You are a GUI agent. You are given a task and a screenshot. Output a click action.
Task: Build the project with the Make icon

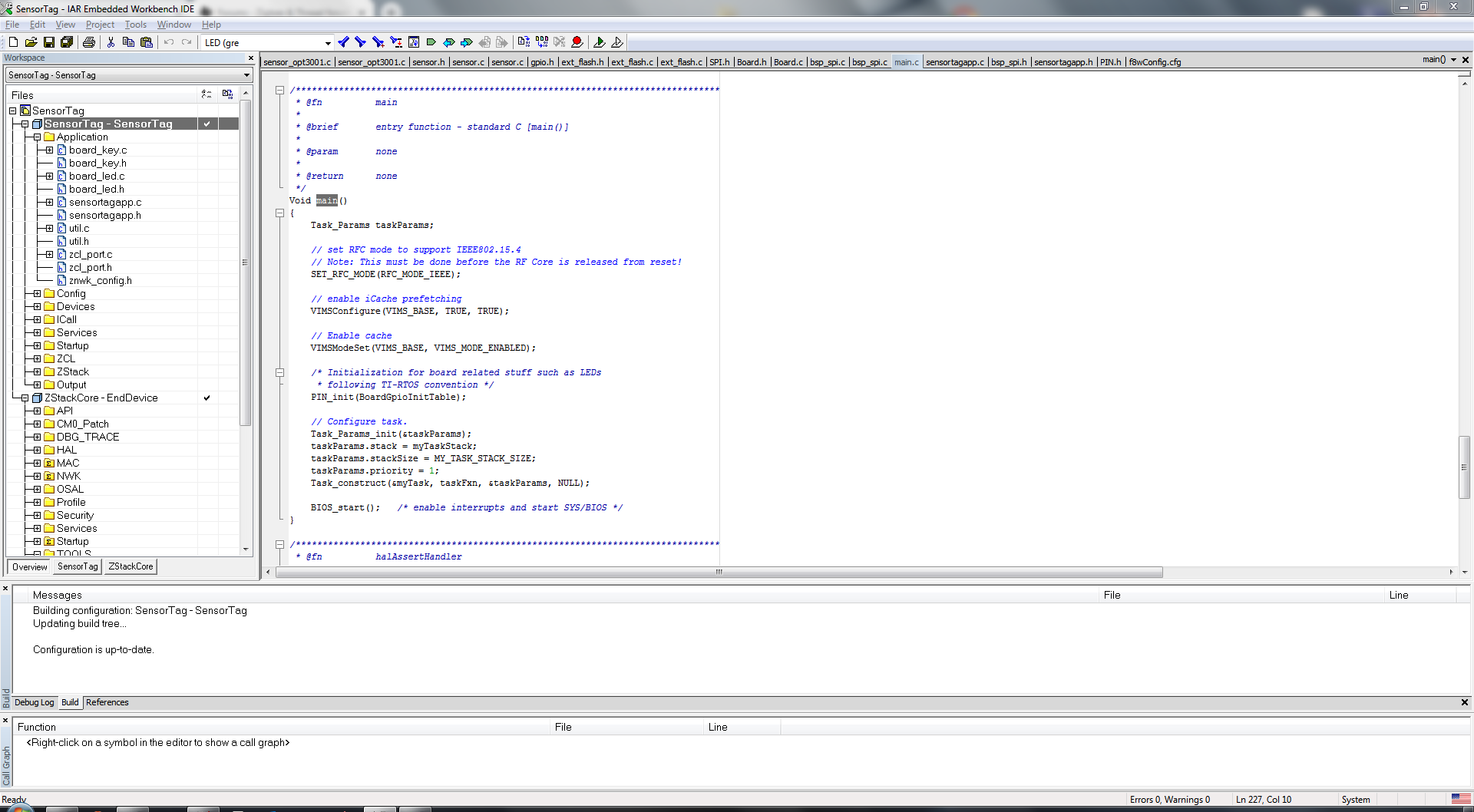point(542,42)
